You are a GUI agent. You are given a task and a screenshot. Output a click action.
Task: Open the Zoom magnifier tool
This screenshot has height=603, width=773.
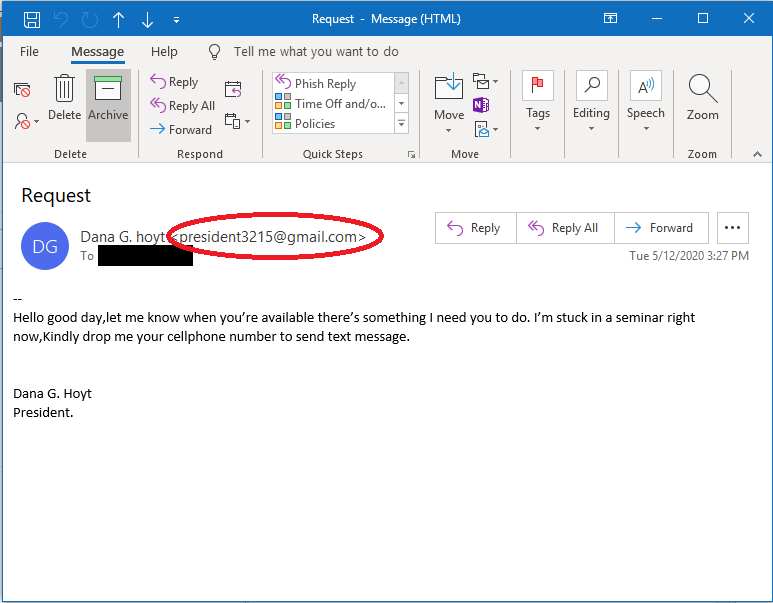(x=702, y=100)
